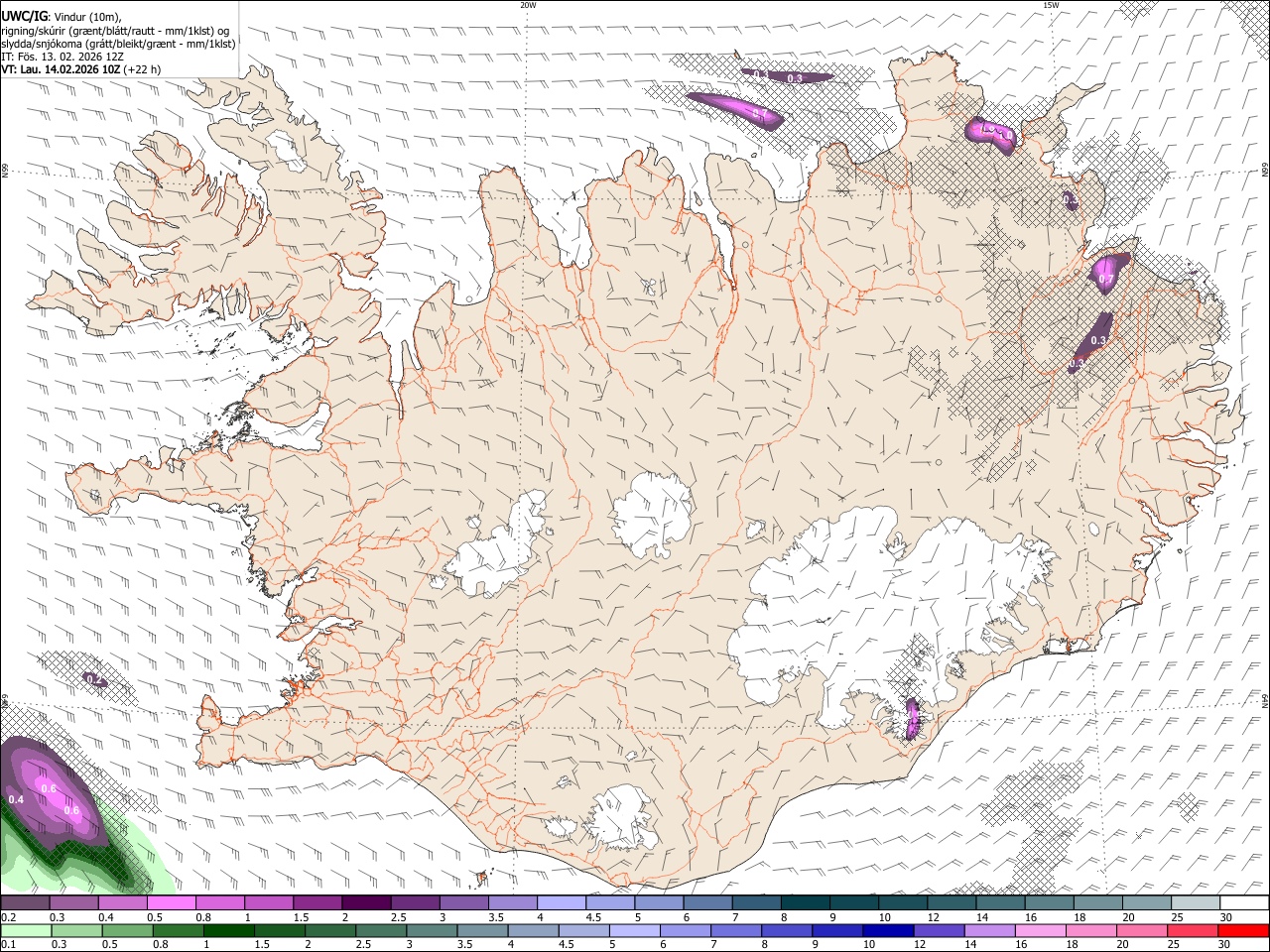
Task: Click the '30' value label on the top legend row
Action: pos(1226,917)
